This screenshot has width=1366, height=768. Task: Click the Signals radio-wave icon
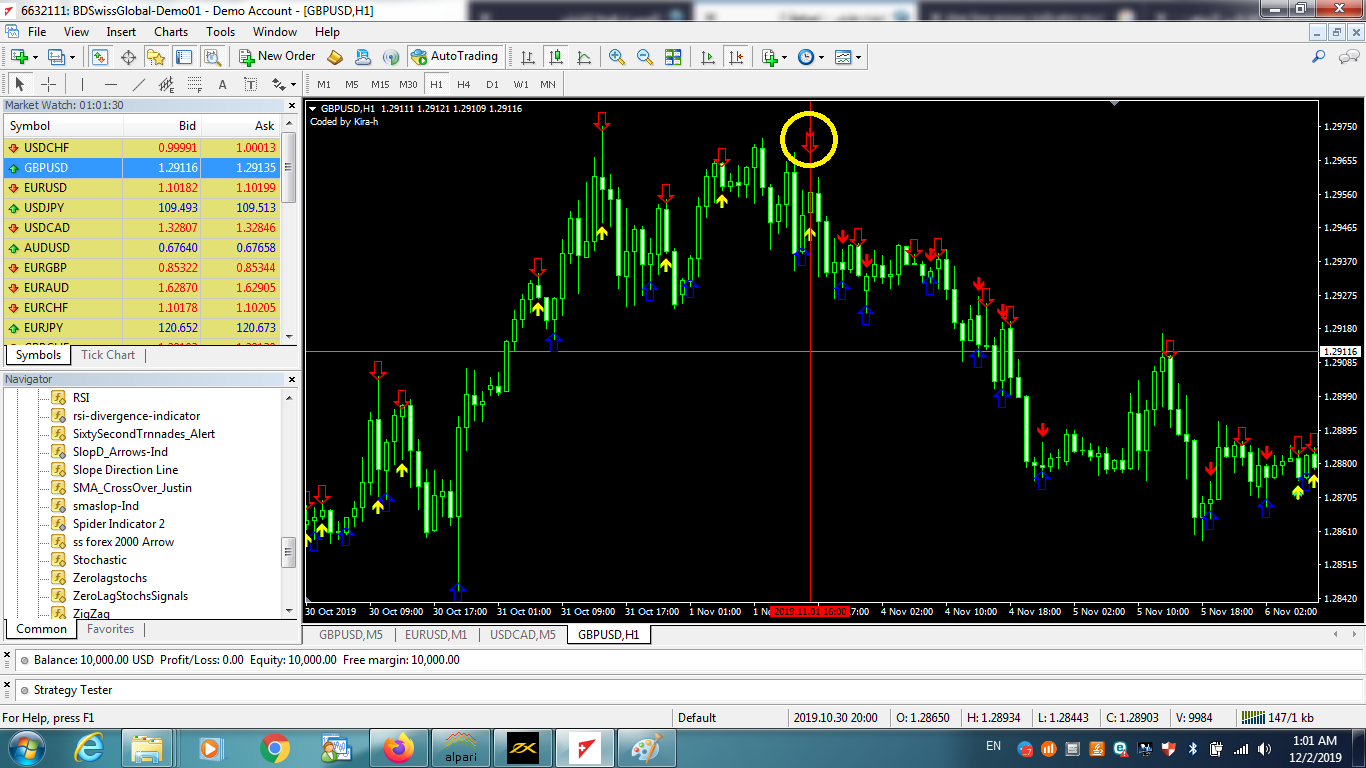pyautogui.click(x=391, y=57)
